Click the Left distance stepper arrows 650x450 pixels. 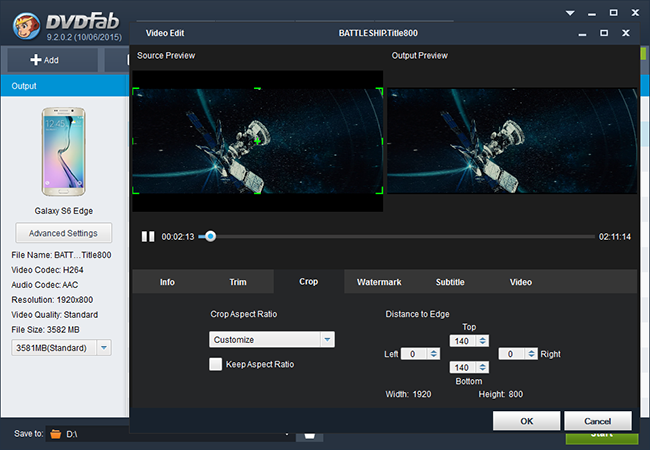(x=434, y=353)
